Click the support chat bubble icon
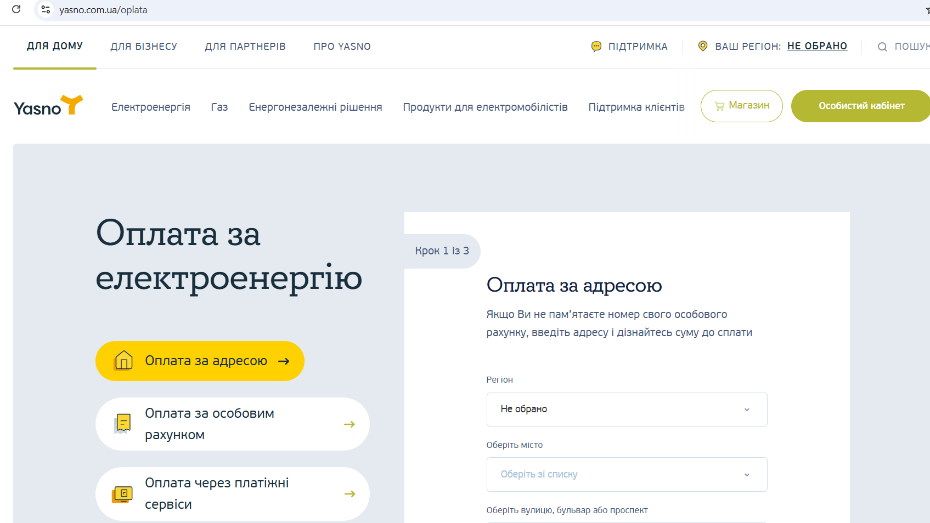 596,46
